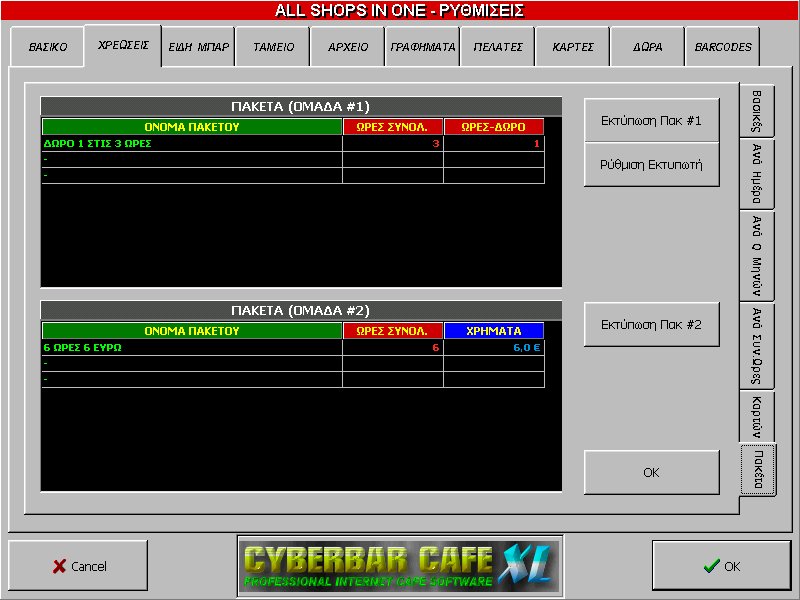Switch to the vertical Καρτών side tab
The image size is (800, 600).
coord(757,416)
